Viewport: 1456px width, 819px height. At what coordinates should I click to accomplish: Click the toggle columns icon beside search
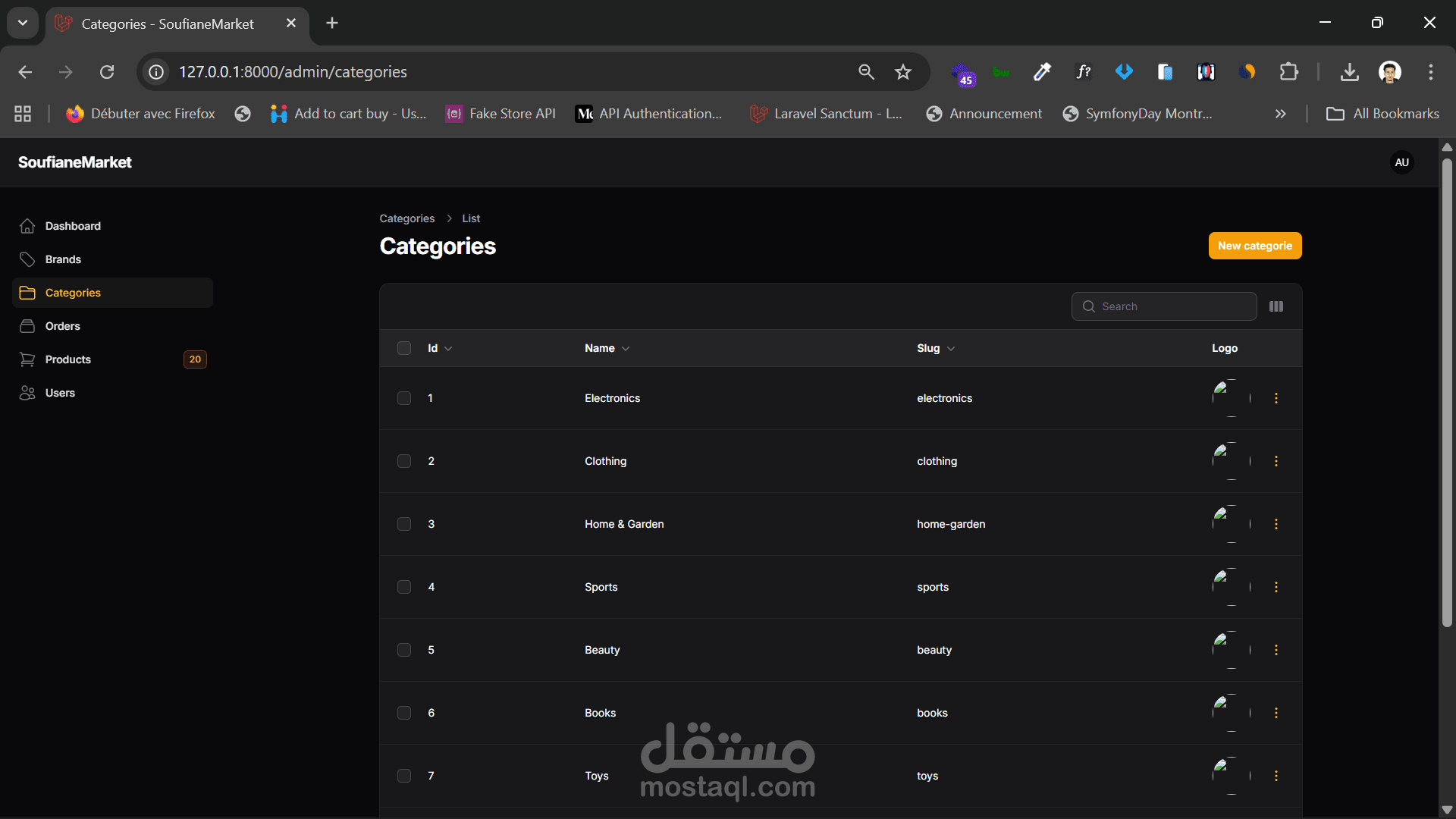1276,306
